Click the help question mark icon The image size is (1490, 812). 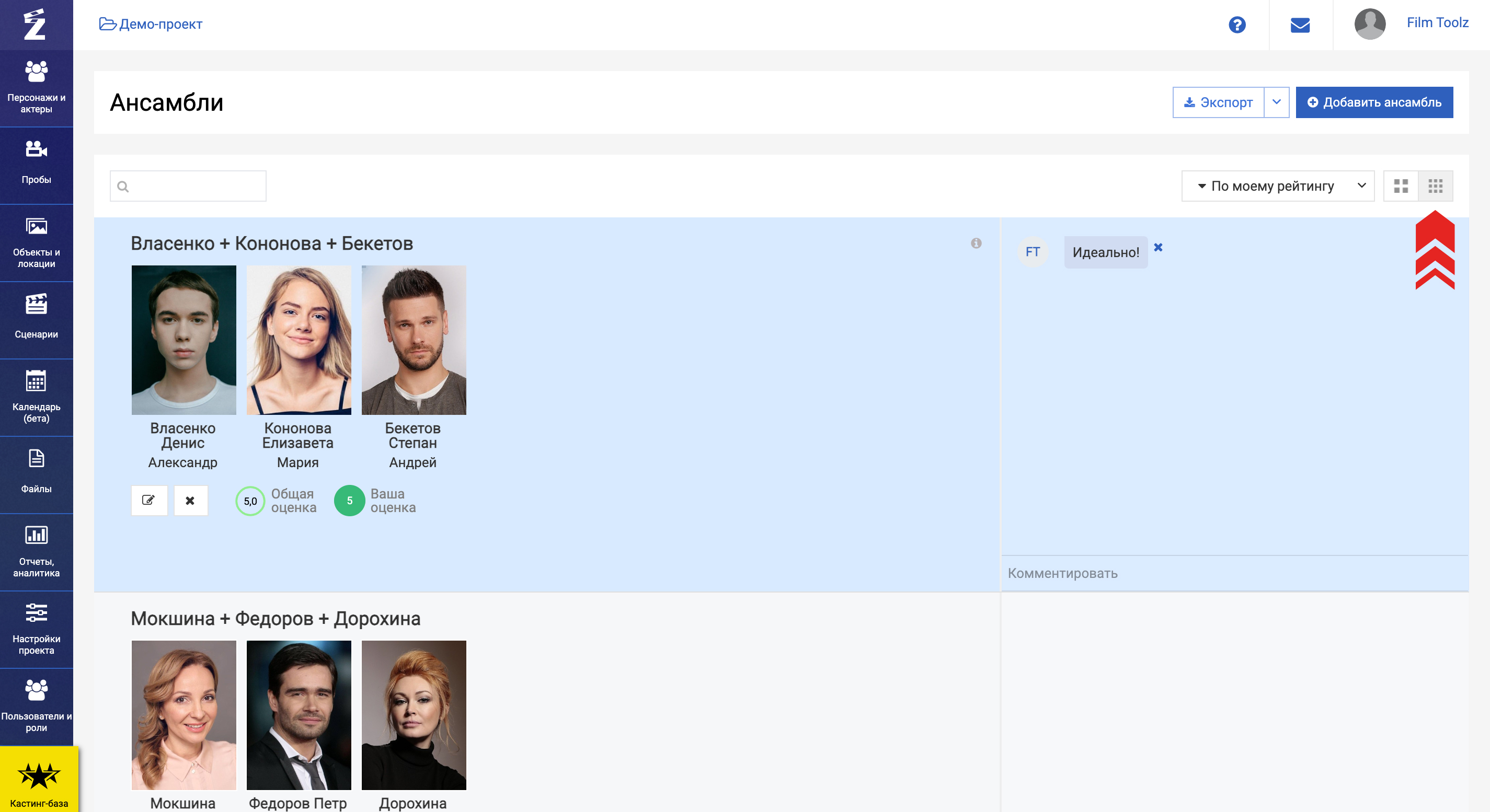click(x=1236, y=25)
